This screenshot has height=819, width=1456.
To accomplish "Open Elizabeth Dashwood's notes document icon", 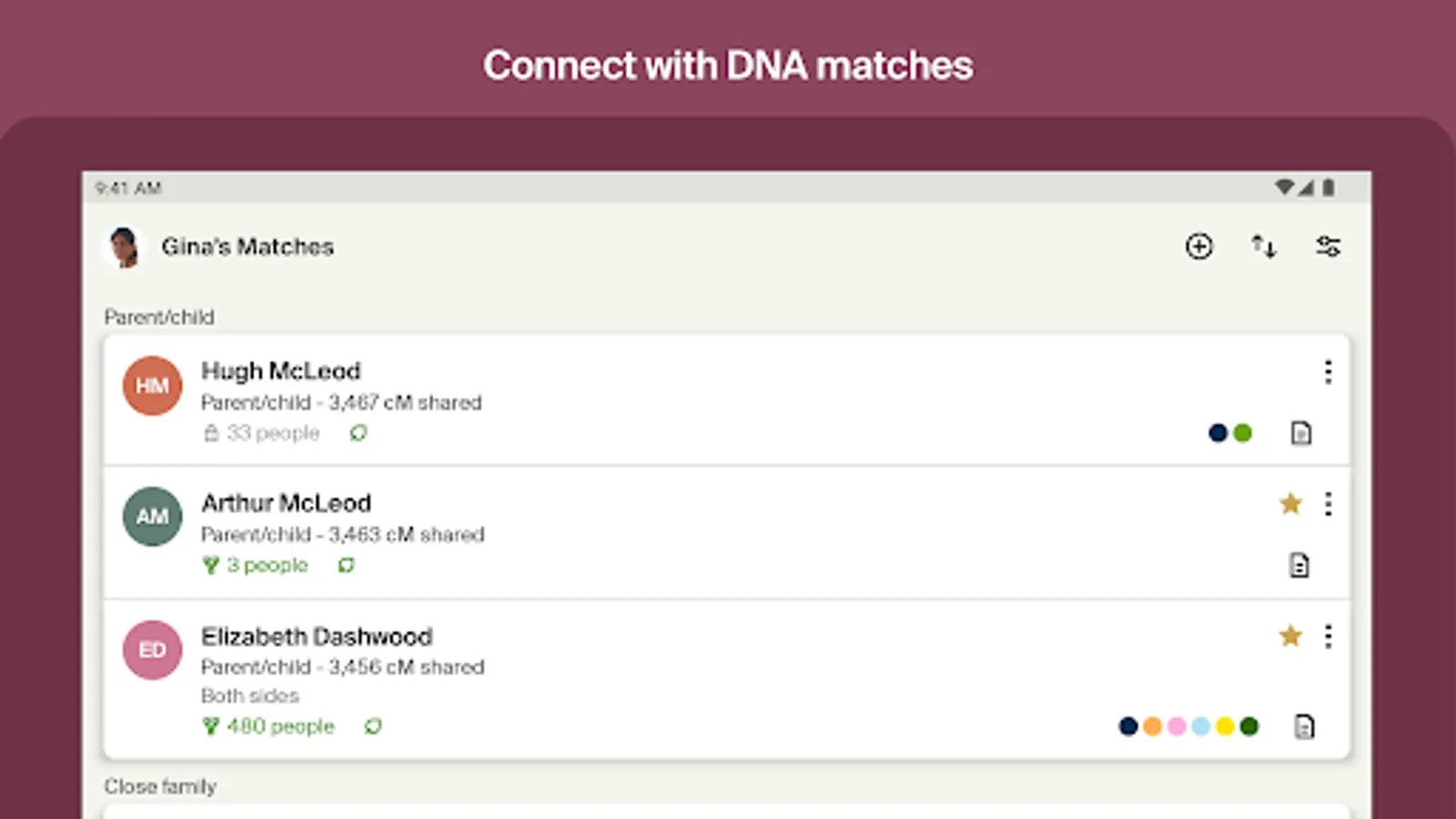I will click(1304, 726).
